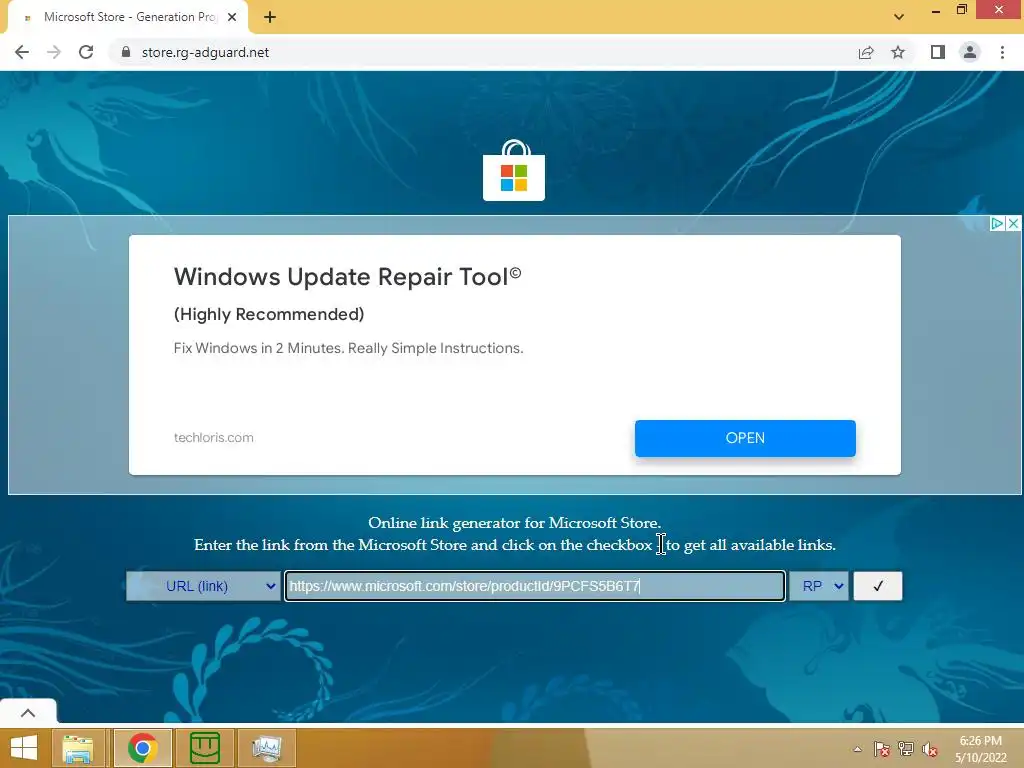Click 'Fix Windows in 2 Minutes' ad text
1024x768 pixels.
coord(348,348)
